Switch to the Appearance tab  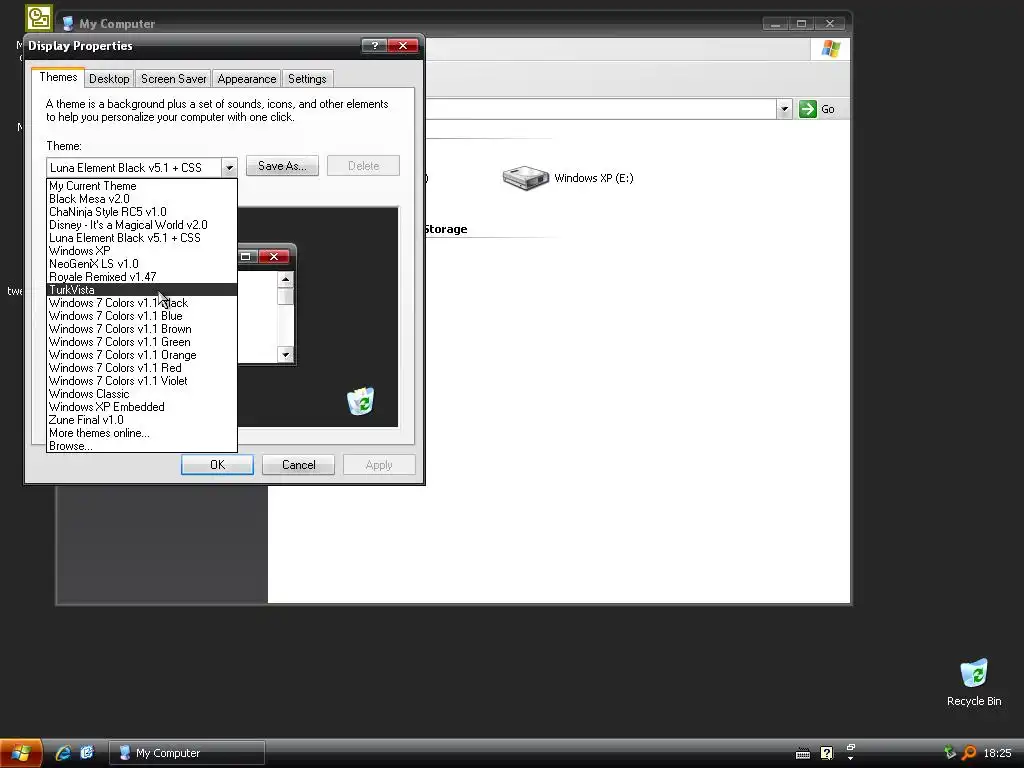click(x=247, y=79)
